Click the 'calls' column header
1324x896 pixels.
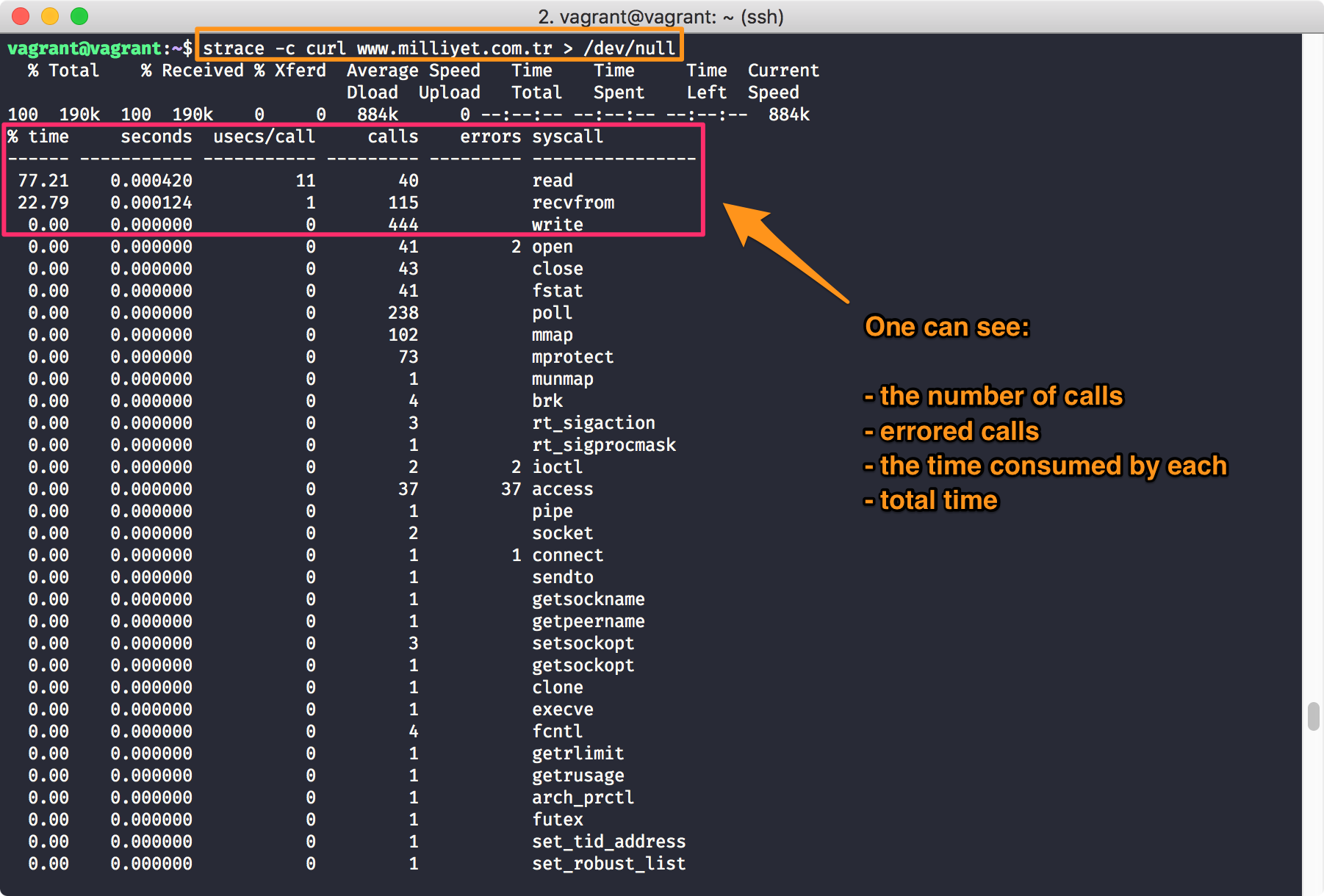point(393,137)
